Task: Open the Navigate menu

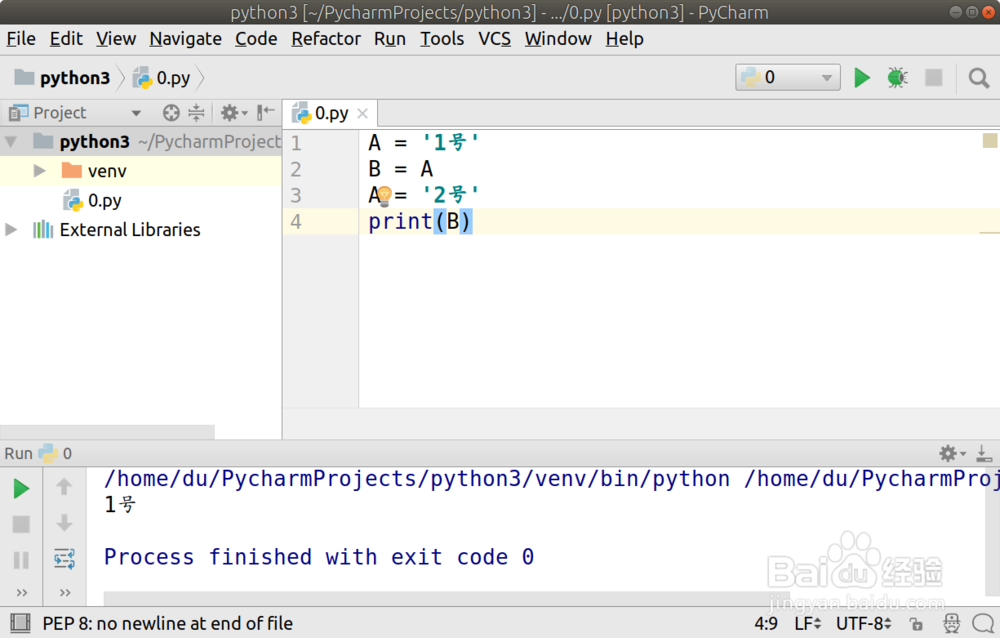Action: pyautogui.click(x=186, y=39)
